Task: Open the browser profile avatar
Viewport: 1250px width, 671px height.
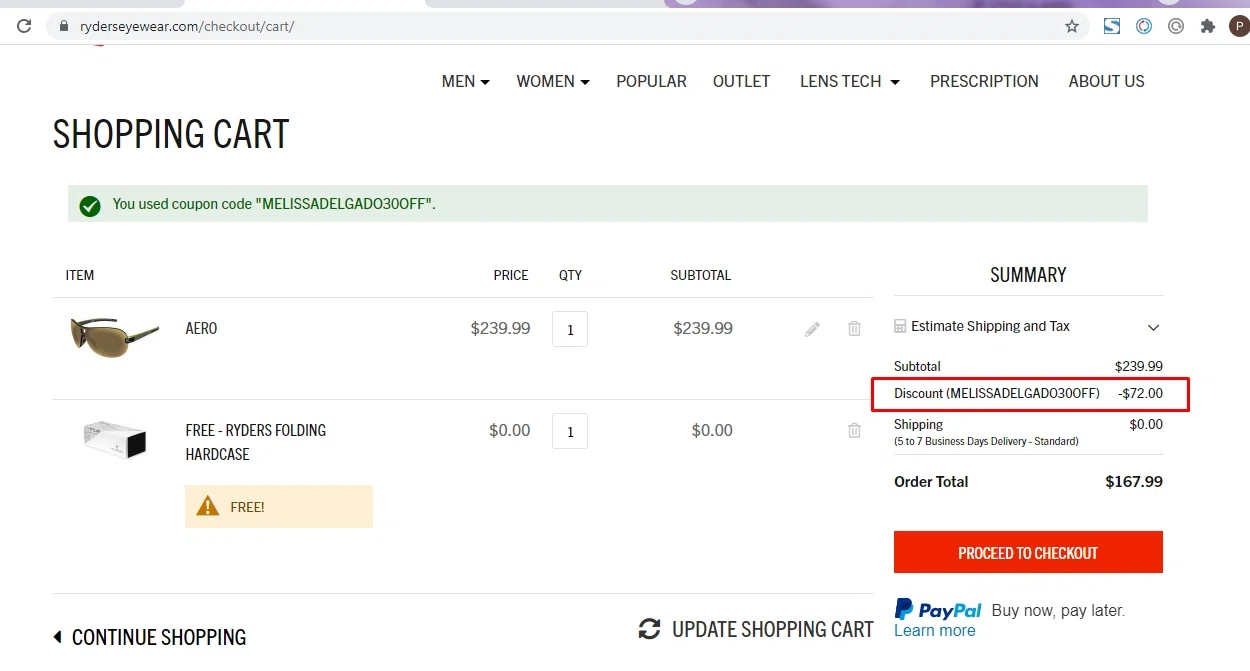Action: pos(1238,26)
